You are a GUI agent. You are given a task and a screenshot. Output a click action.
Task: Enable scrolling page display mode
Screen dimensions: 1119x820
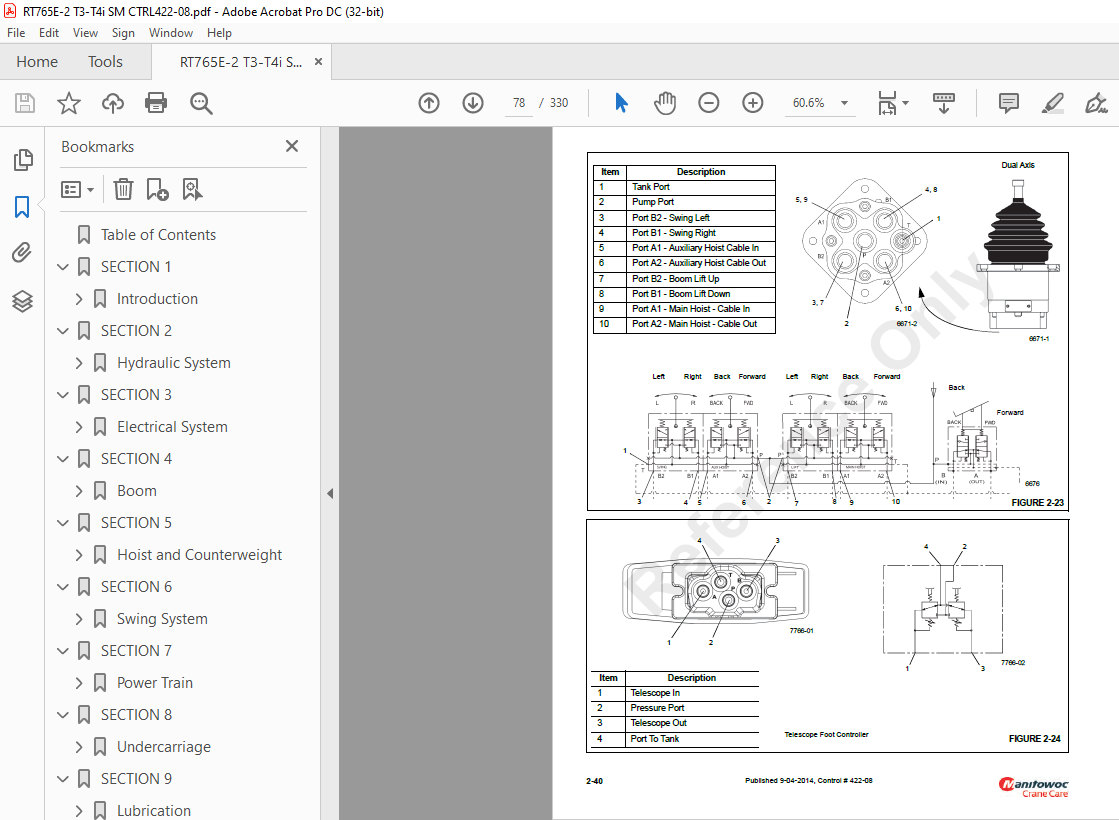[x=943, y=103]
